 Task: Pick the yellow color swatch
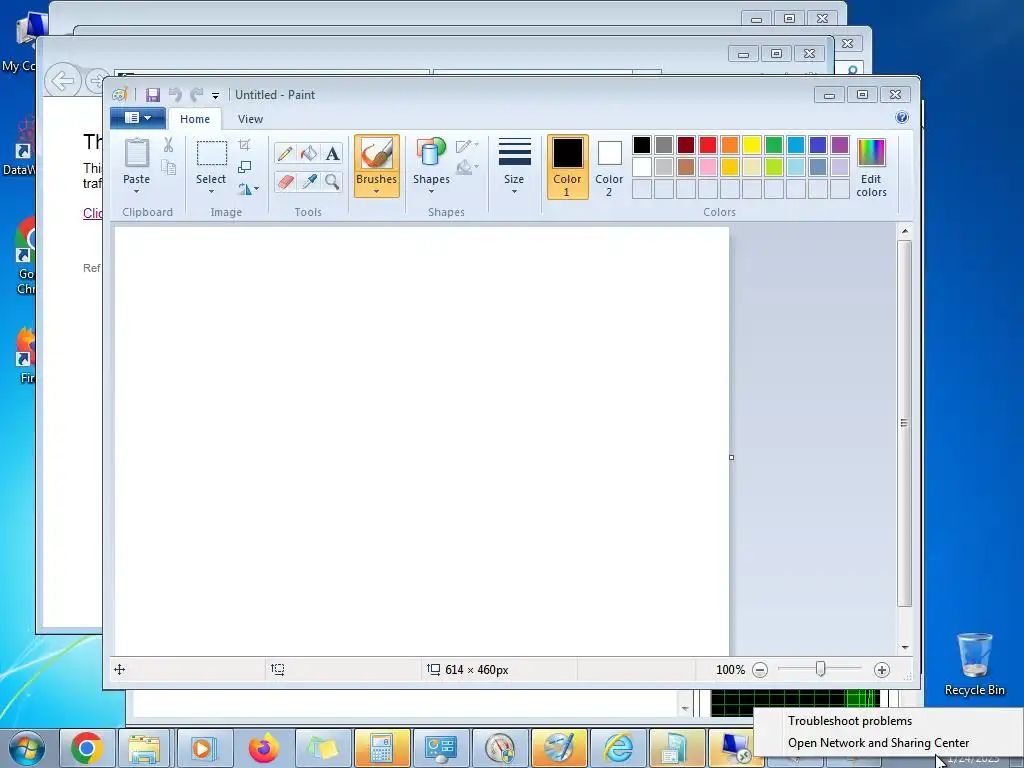tap(752, 145)
